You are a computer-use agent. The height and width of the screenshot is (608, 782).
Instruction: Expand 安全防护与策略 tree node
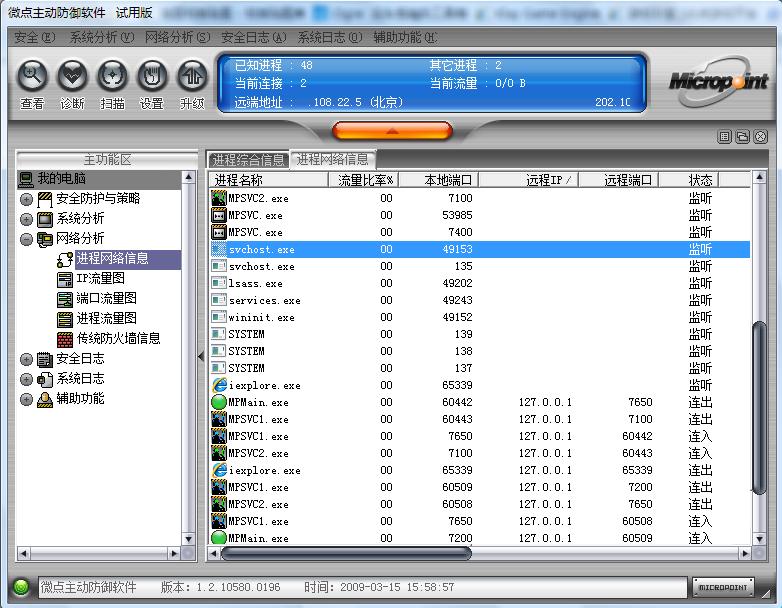coord(26,200)
